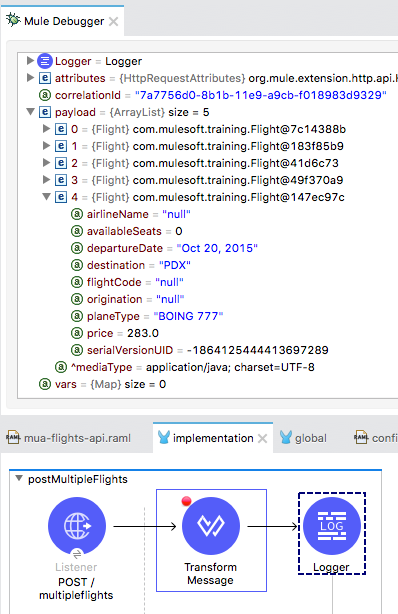Click the price attribute icon
Screen dimensions: 398x614
[77, 333]
